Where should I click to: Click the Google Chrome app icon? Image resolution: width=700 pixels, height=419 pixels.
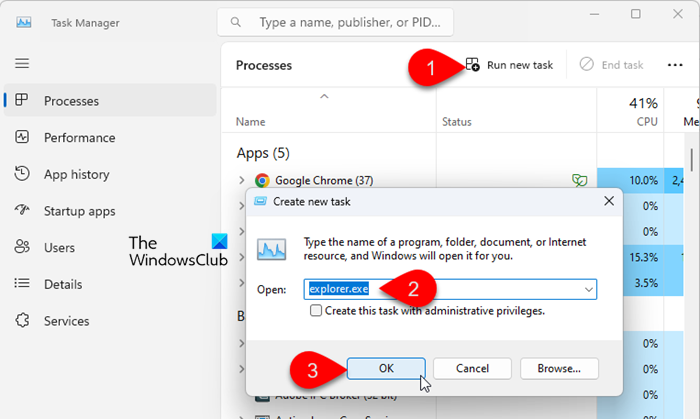262,180
